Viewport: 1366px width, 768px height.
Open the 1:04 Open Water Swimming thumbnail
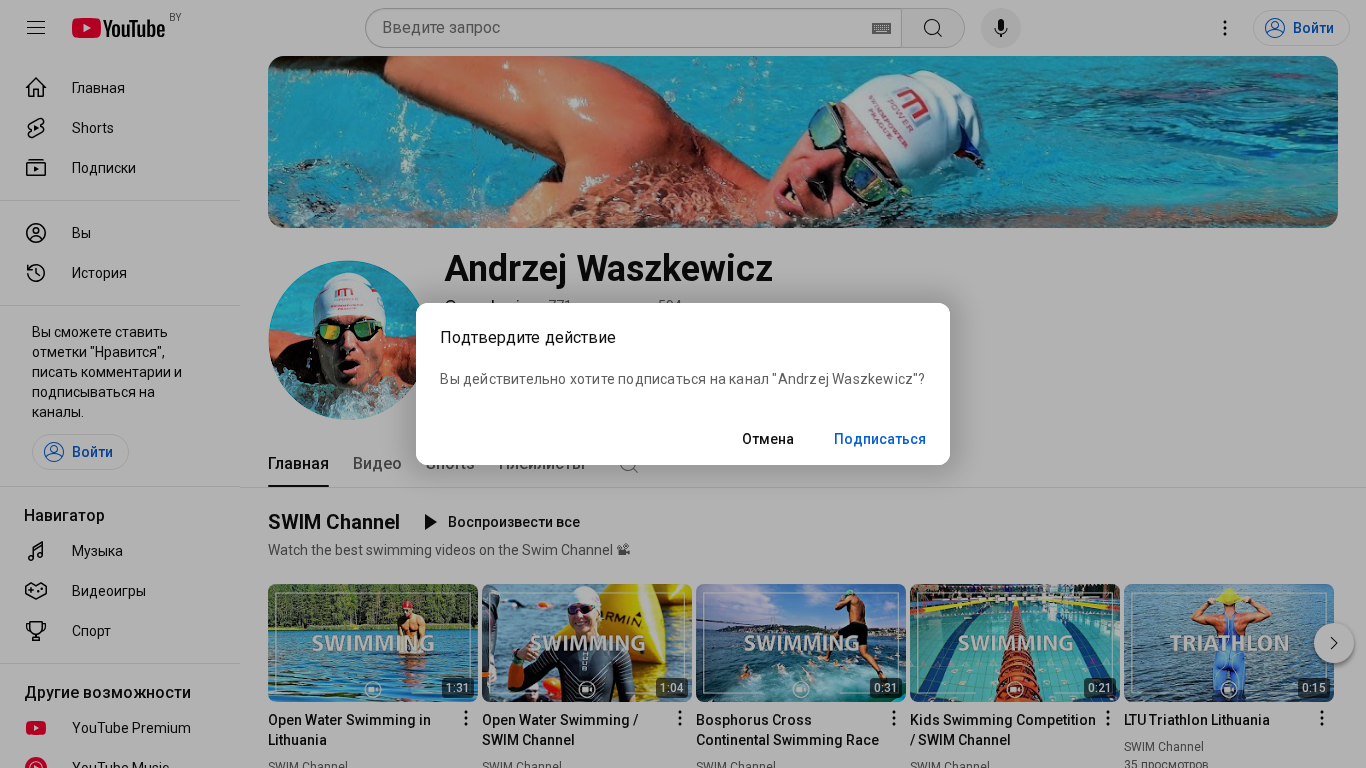click(587, 643)
